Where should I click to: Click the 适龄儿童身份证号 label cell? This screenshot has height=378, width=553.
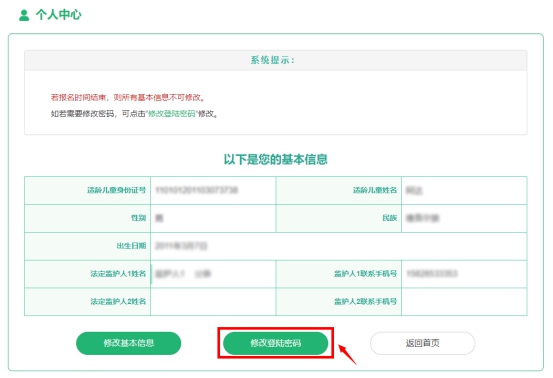(x=87, y=190)
